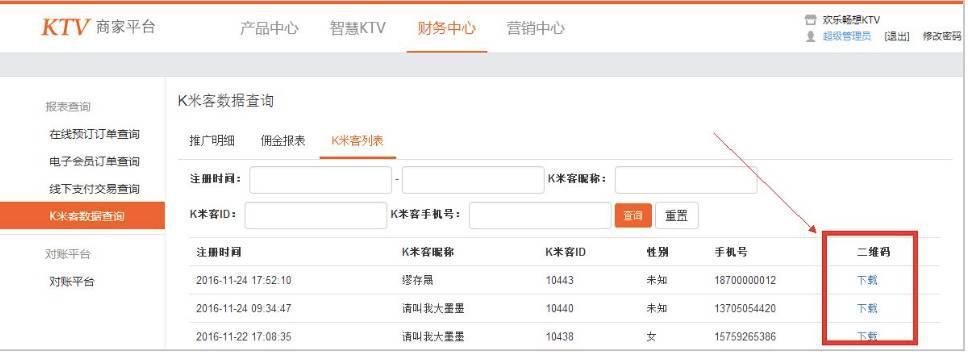Click the K米客ID input field
The image size is (968, 360).
point(315,216)
